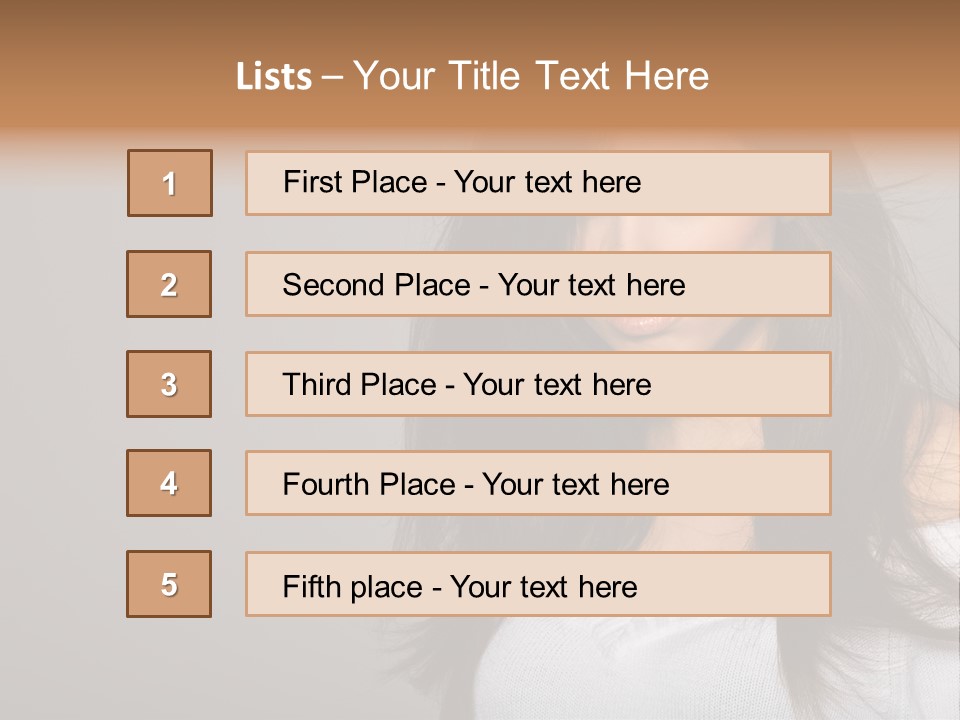Click the empty right end of First Place bar
Viewport: 960px width, 720px height.
(x=760, y=183)
